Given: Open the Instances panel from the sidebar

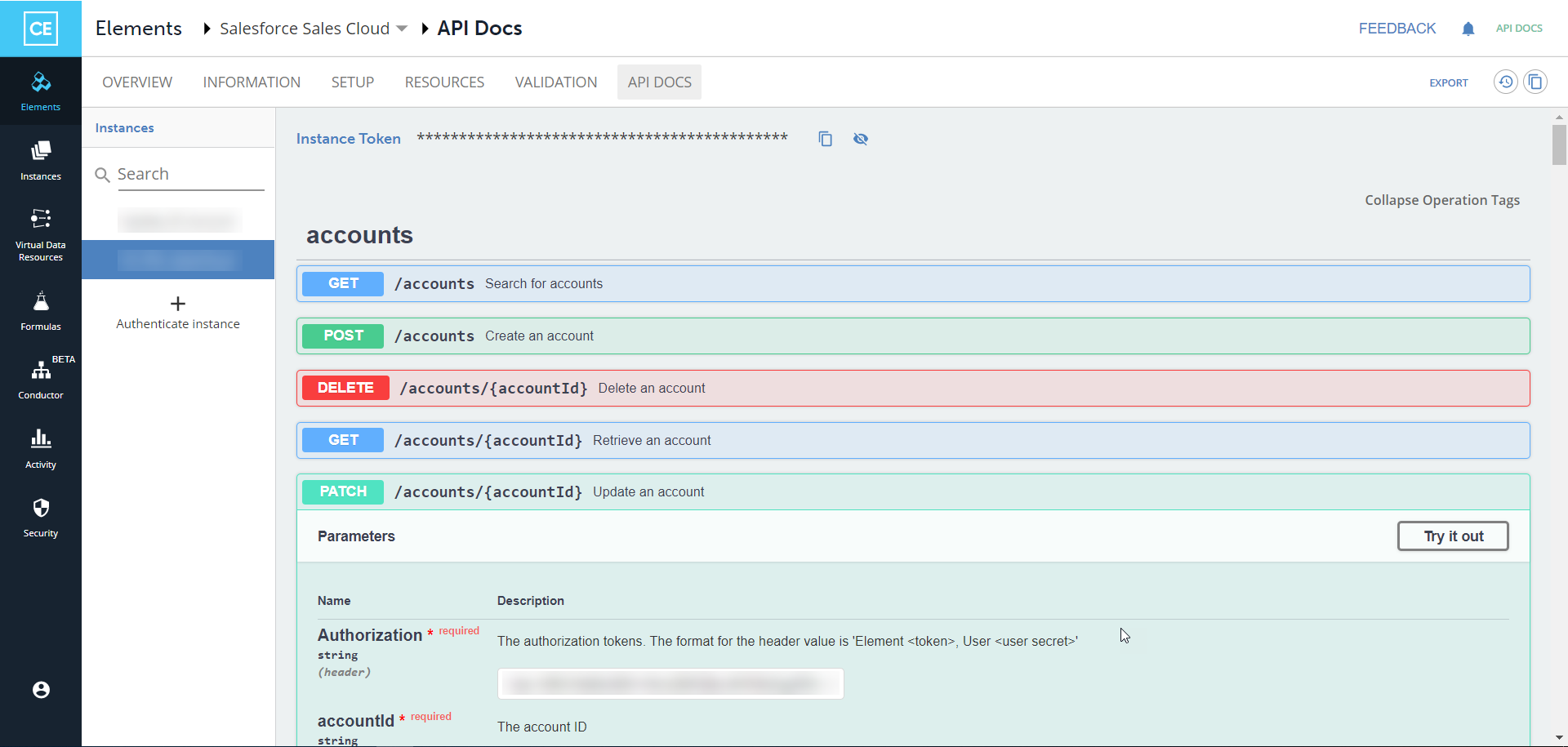Looking at the screenshot, I should tap(40, 159).
